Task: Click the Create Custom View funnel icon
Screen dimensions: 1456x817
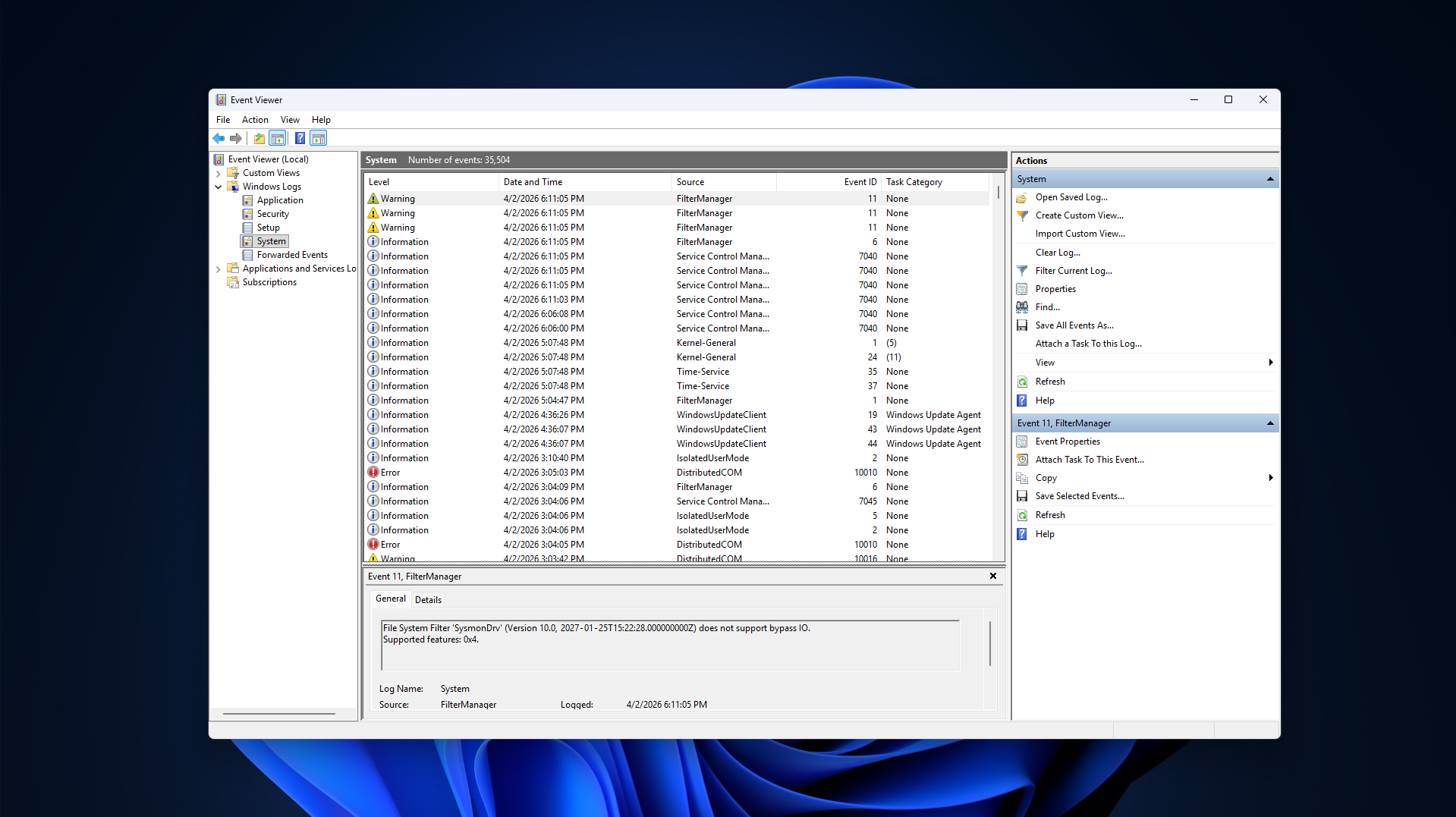Action: pyautogui.click(x=1022, y=215)
